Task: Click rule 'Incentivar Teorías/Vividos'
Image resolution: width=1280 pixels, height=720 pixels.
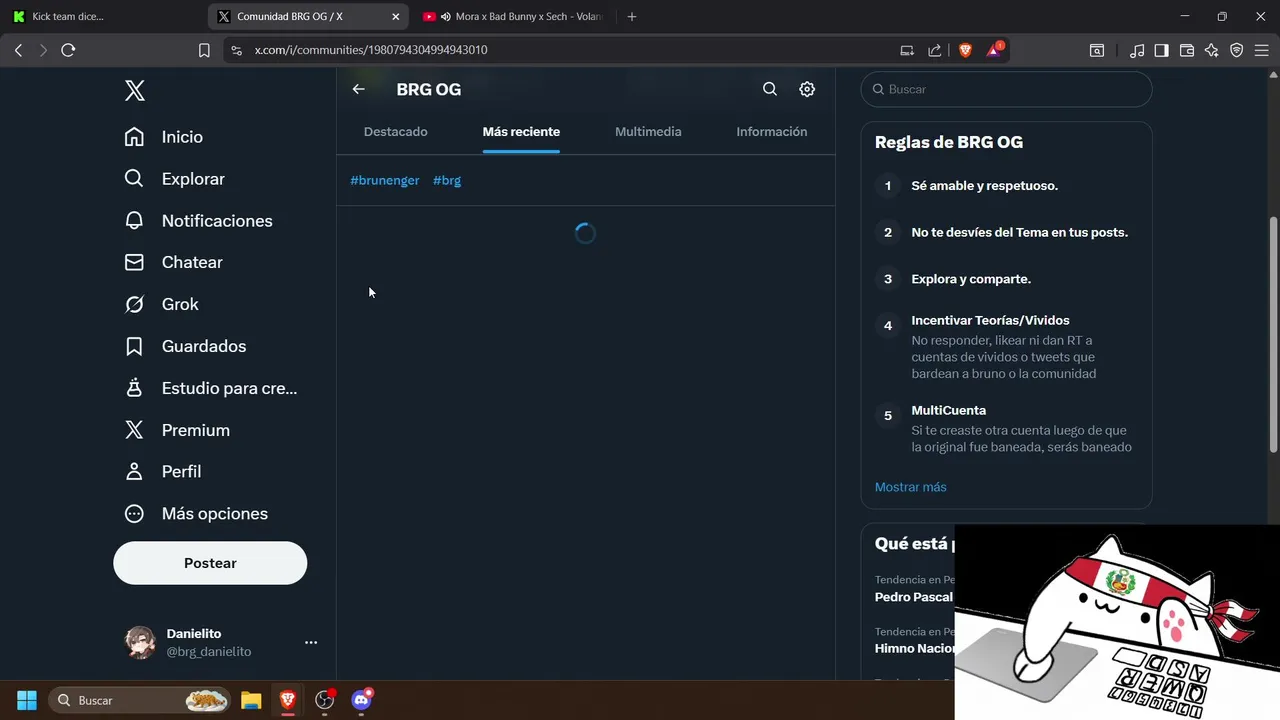Action: [991, 320]
